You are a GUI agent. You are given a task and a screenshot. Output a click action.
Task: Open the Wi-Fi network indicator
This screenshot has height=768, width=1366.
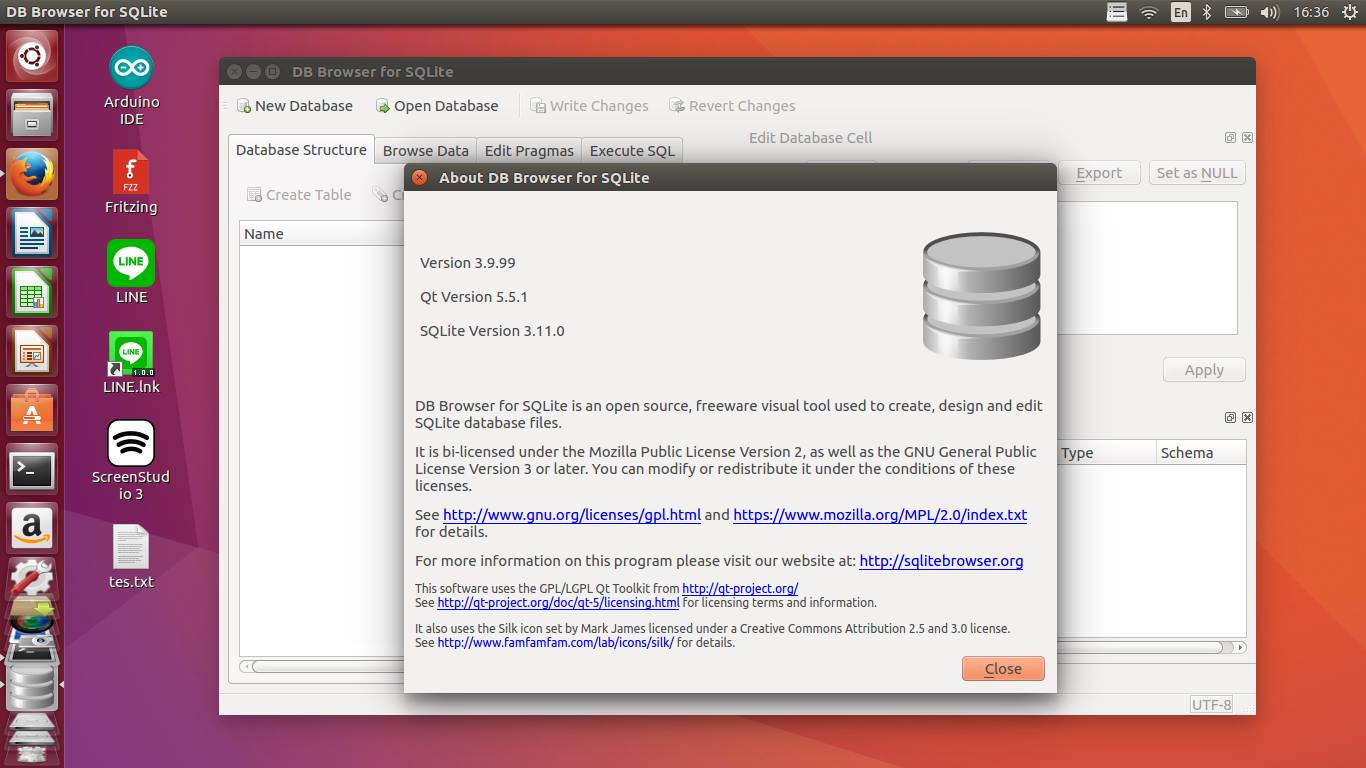(x=1149, y=12)
